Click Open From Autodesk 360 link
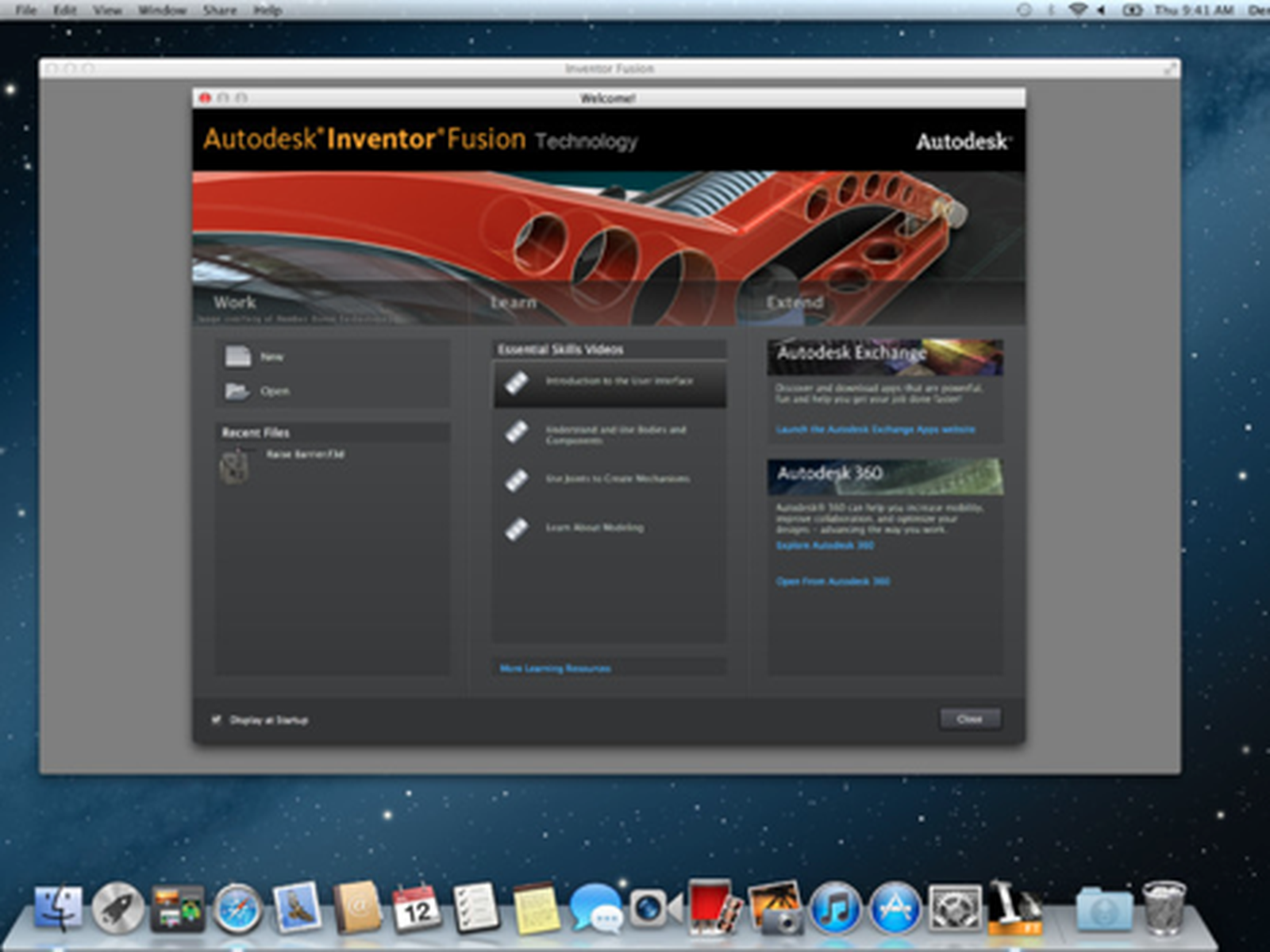Viewport: 1270px width, 952px height. 832,582
